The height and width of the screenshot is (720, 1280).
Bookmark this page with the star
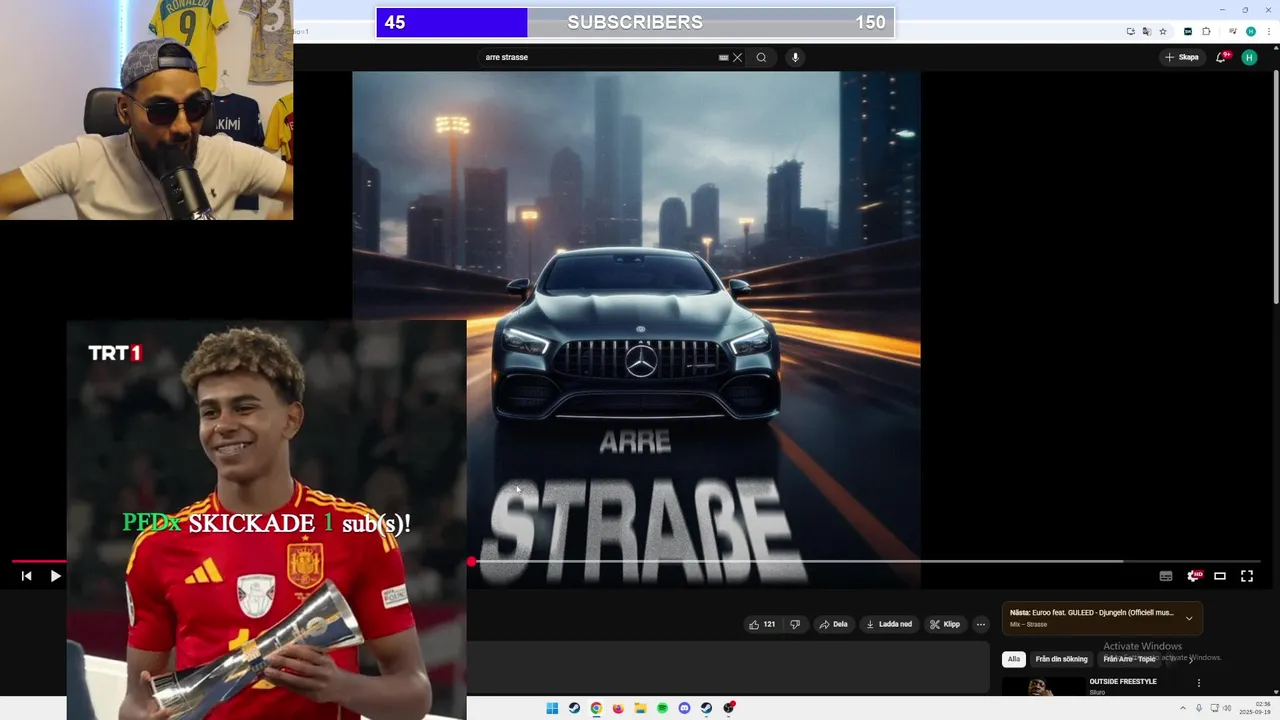[1163, 31]
